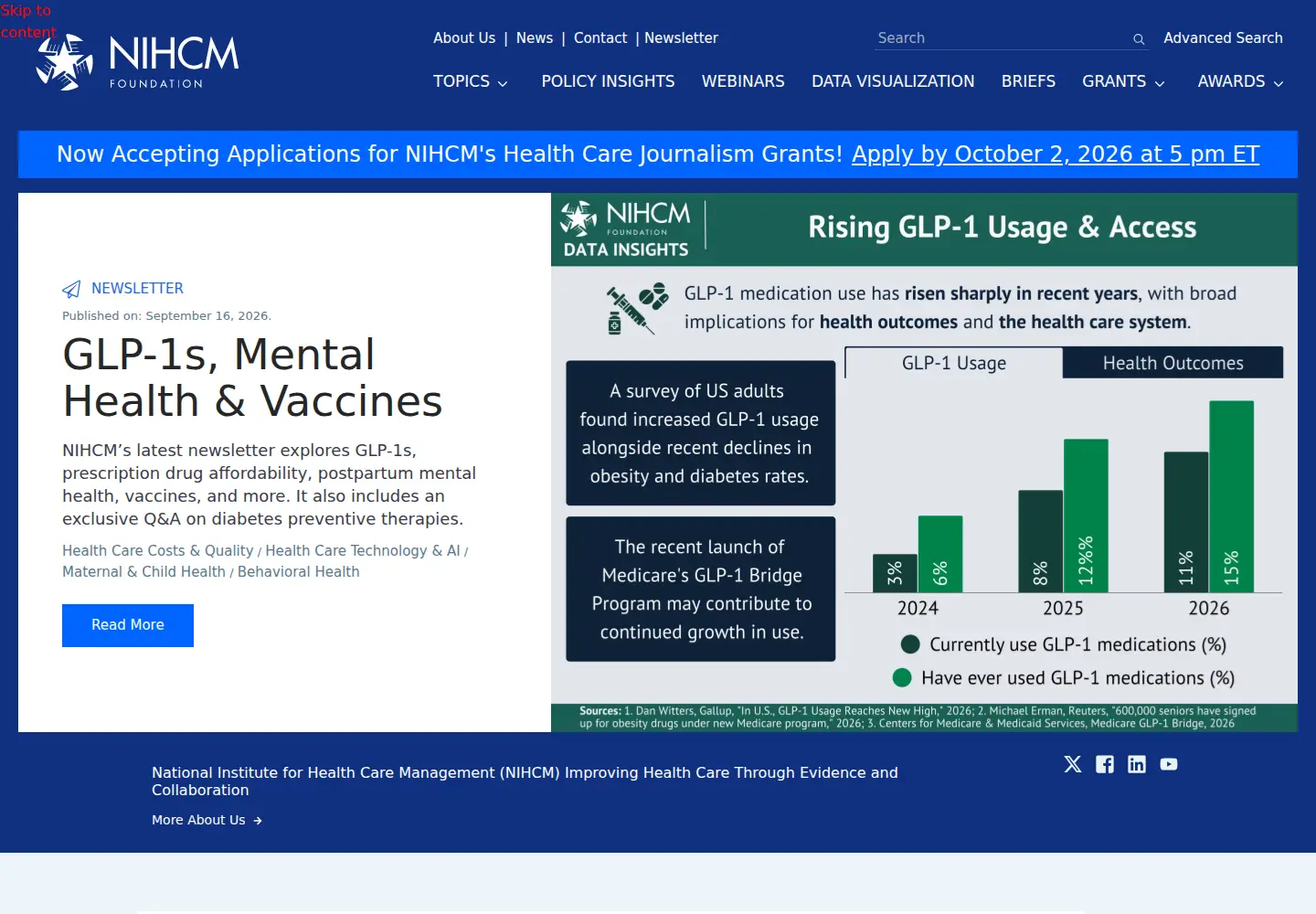Expand the TOPICS dropdown menu

click(471, 81)
